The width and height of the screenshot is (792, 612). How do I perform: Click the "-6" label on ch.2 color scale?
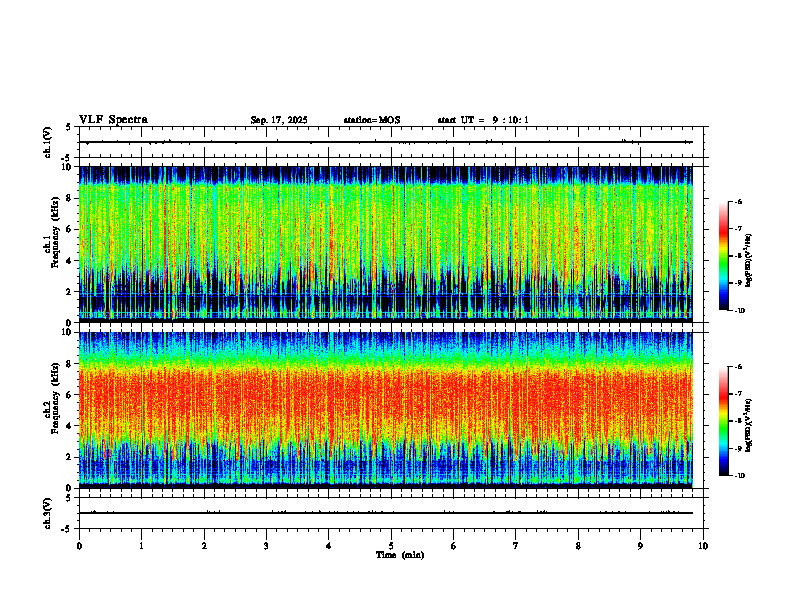tap(738, 367)
